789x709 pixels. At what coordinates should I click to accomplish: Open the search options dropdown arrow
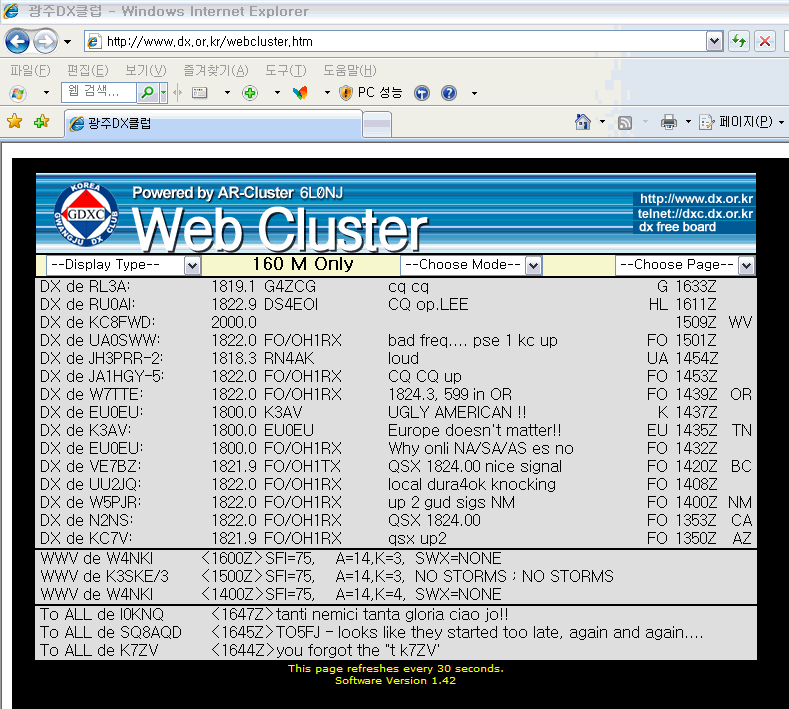tap(164, 93)
